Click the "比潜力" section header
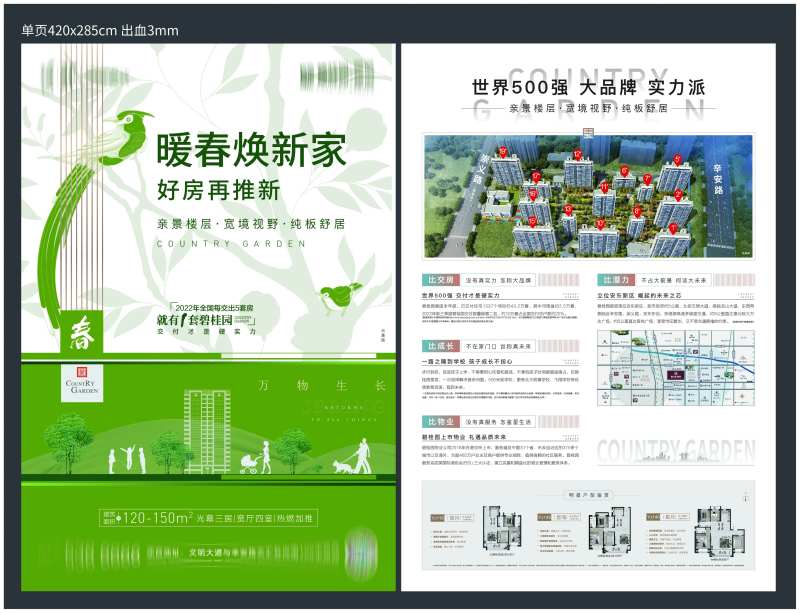 click(x=616, y=280)
